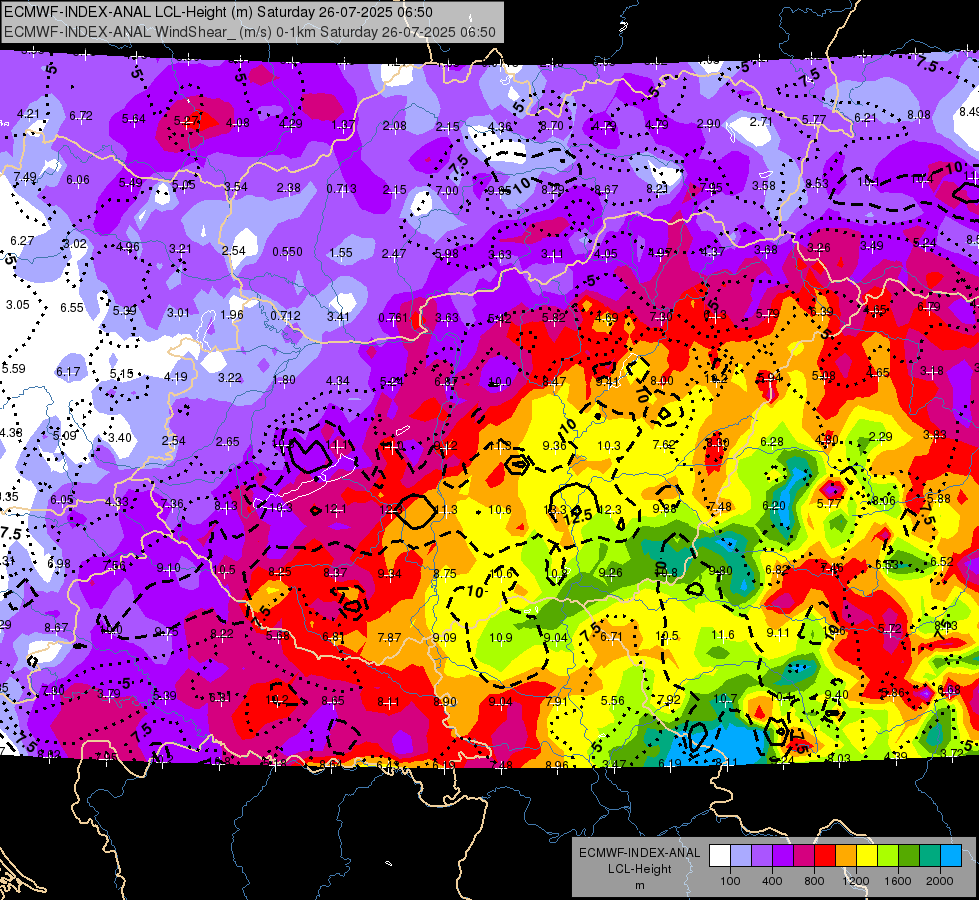
Task: Click the 6.72 wind shear value
Action: [x=81, y=116]
